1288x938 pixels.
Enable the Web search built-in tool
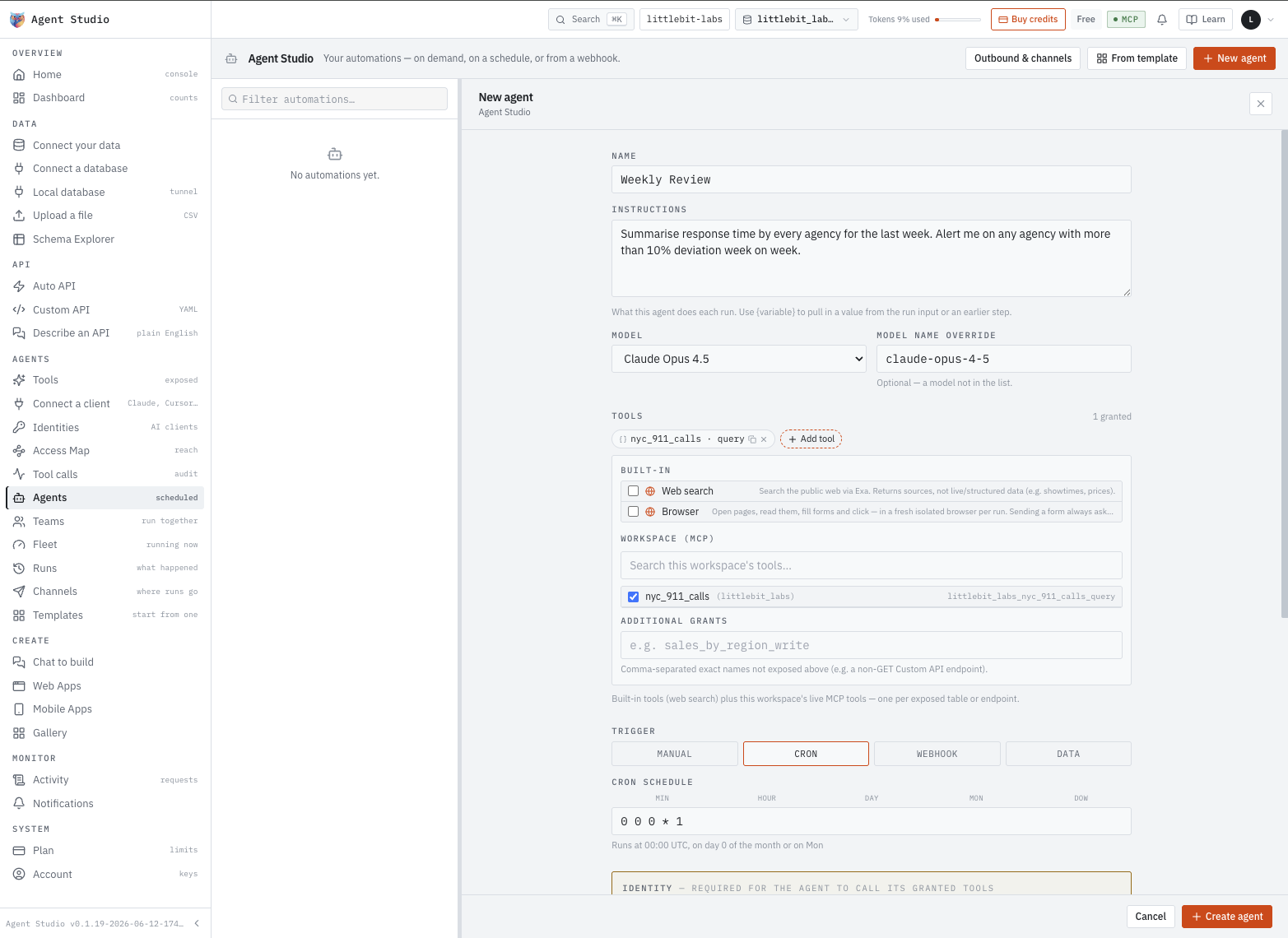(x=633, y=491)
